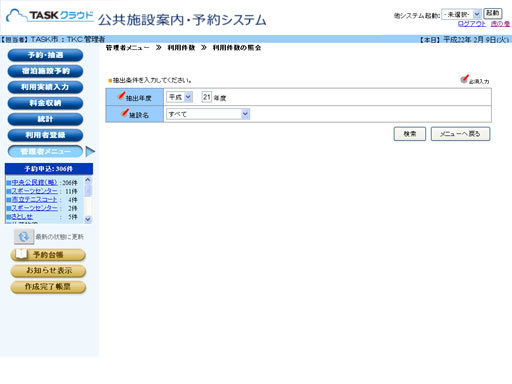Click the 抽出年度 label cell
The width and height of the screenshot is (512, 384).
(x=135, y=97)
